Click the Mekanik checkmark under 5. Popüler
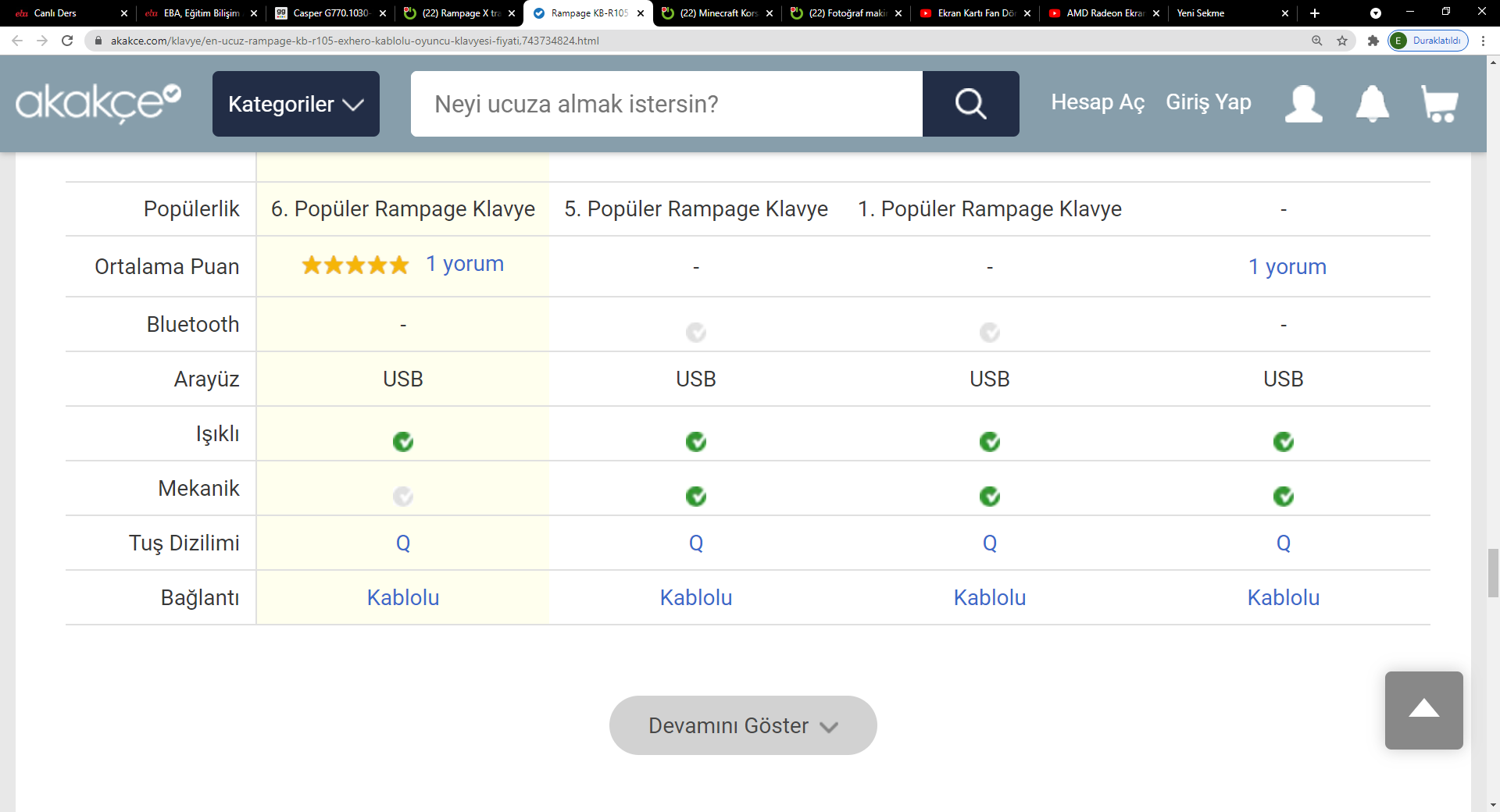 696,497
